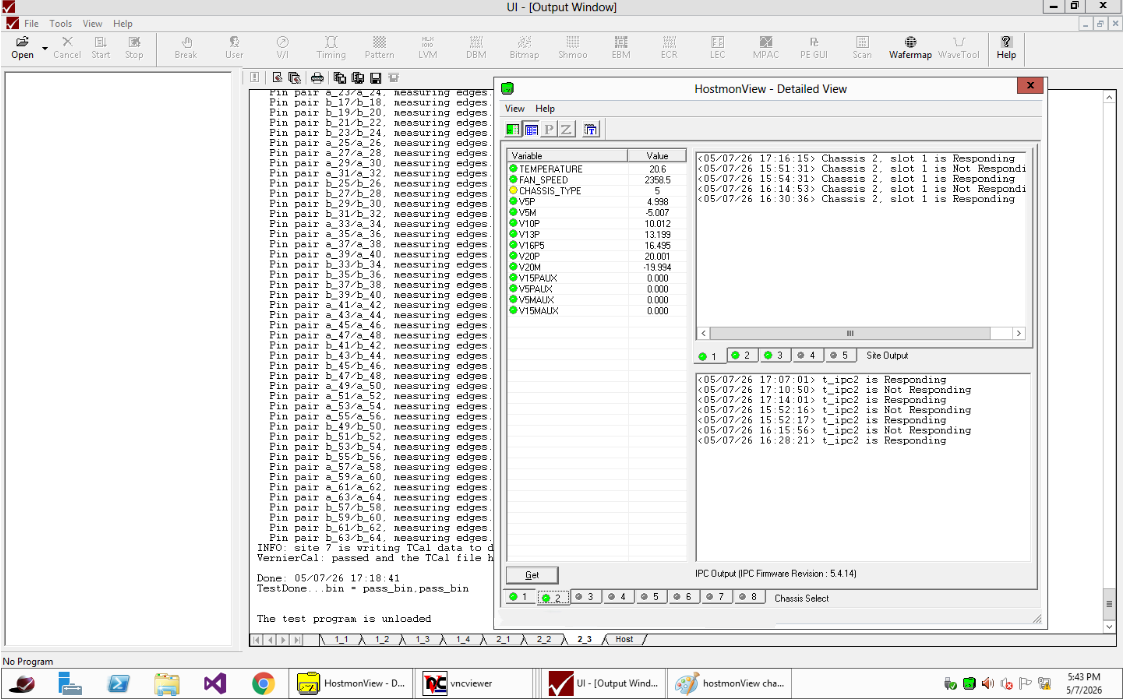This screenshot has height=699, width=1124.
Task: Click the save floppy icon in output toolbar
Action: [x=375, y=77]
